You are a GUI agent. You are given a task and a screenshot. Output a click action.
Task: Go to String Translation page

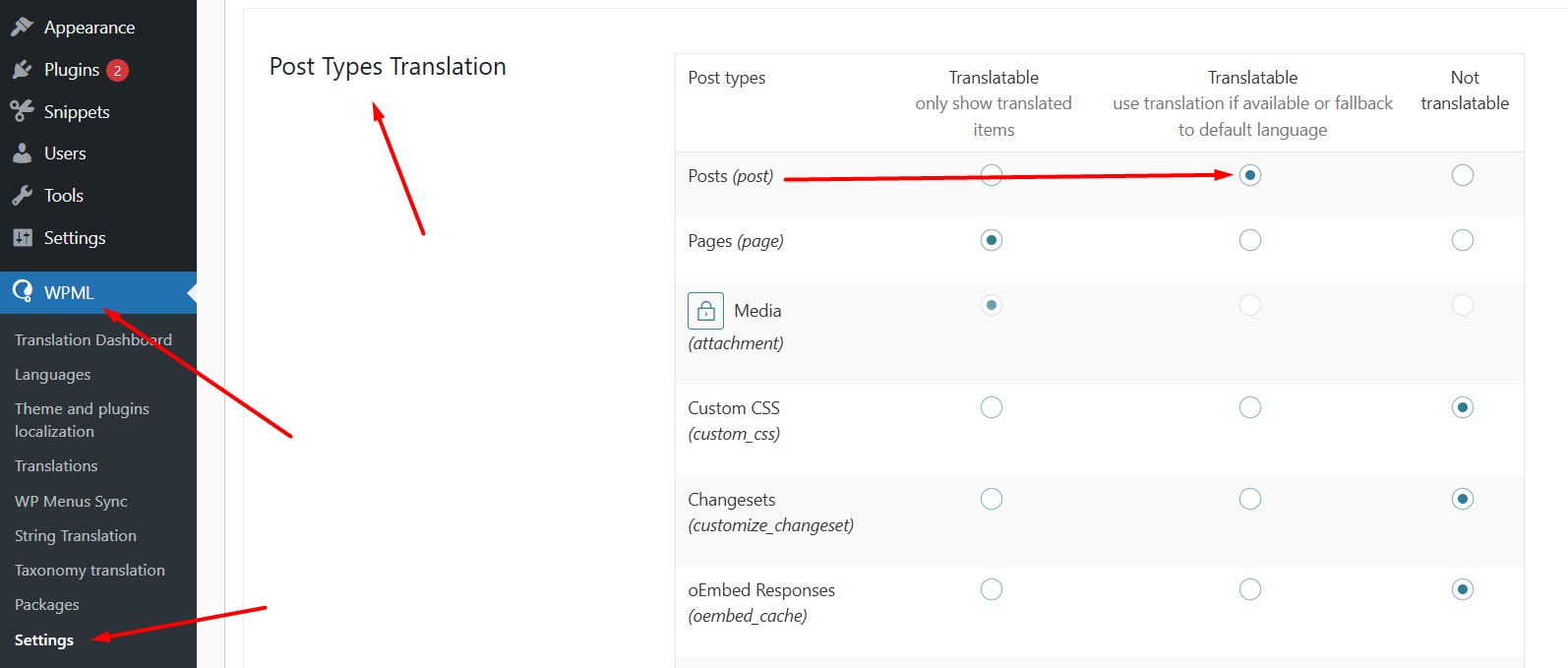[75, 536]
